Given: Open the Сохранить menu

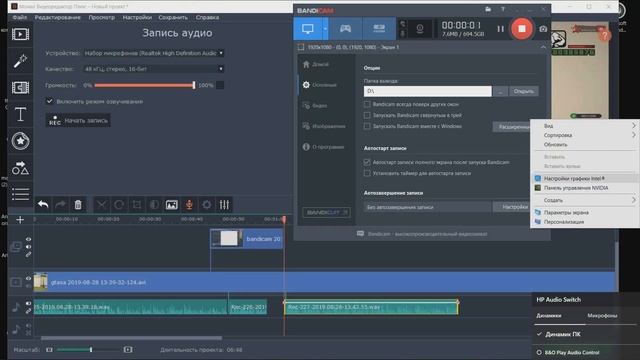Looking at the screenshot, I should (173, 18).
